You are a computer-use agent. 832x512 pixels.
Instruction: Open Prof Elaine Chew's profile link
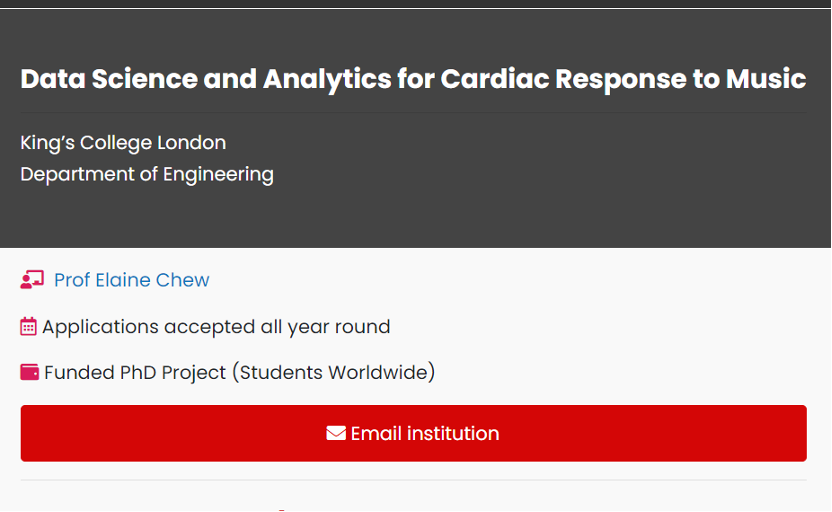coord(131,280)
